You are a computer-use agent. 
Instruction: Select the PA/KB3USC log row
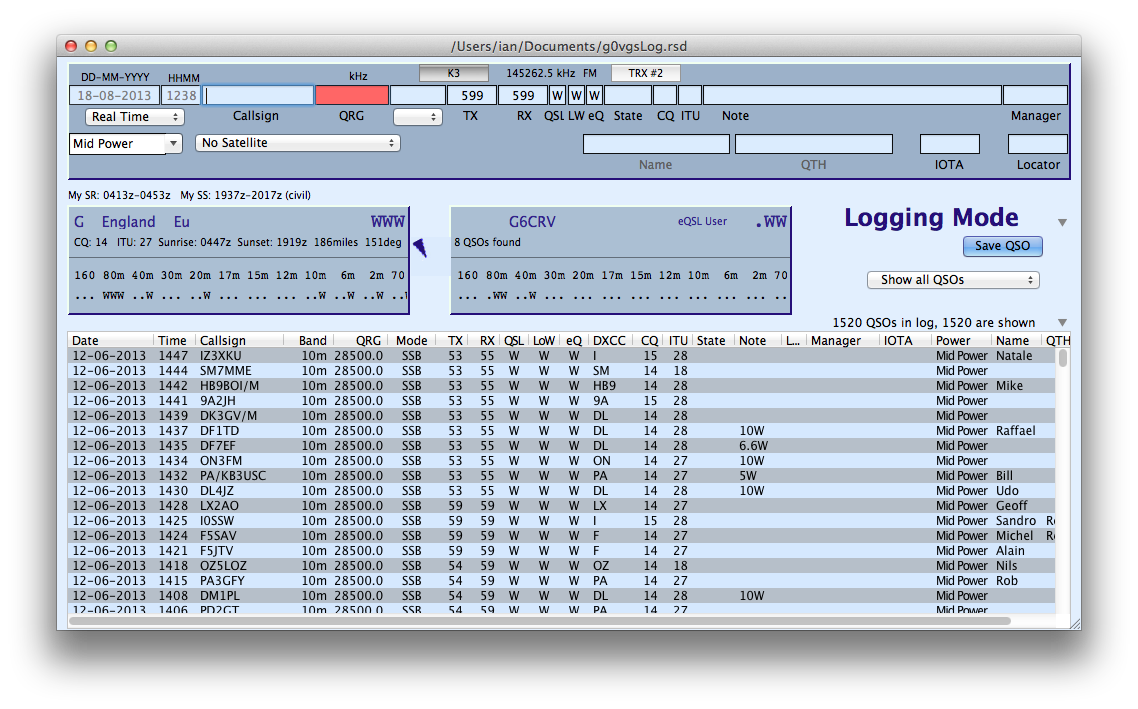point(562,476)
